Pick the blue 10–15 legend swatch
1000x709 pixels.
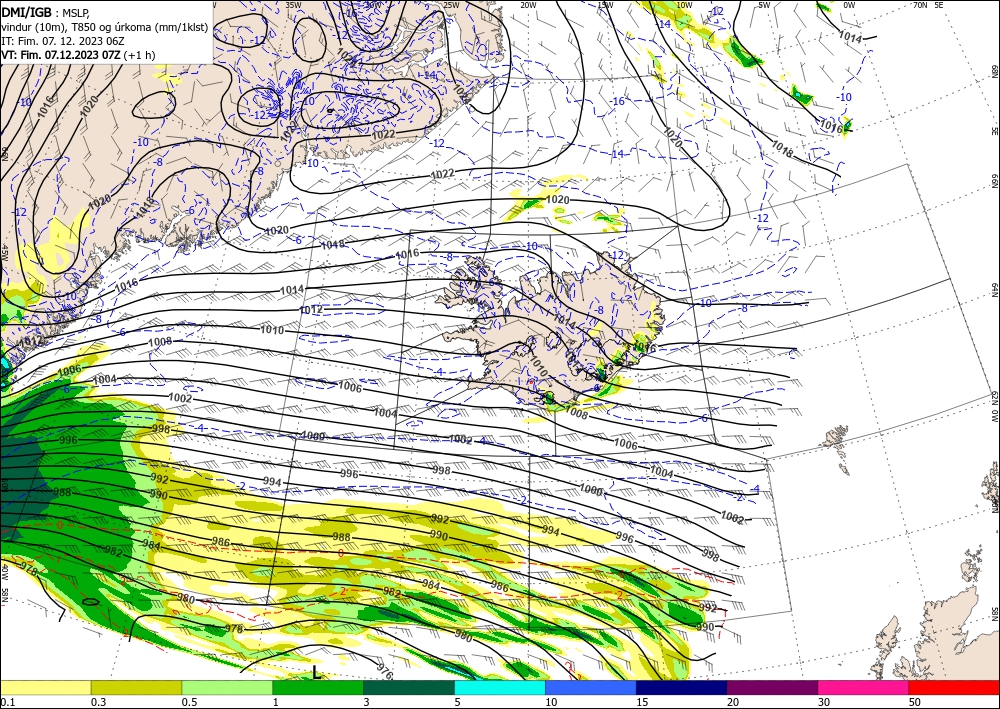(x=591, y=687)
